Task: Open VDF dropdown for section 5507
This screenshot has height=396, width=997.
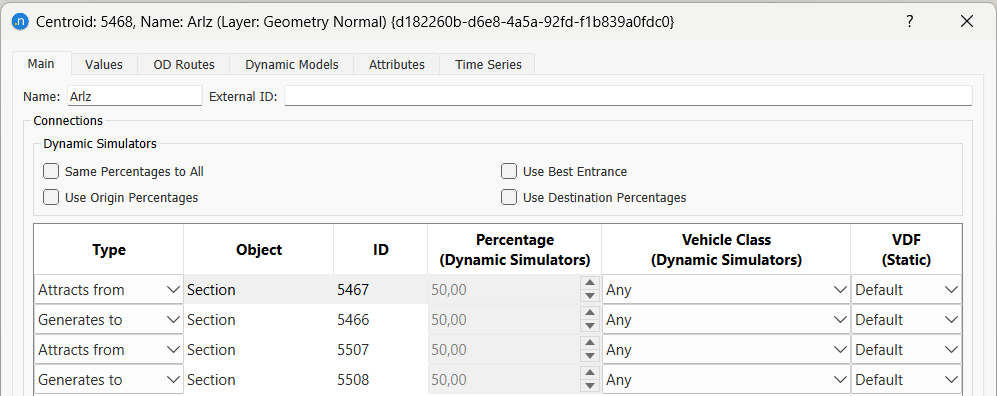Action: 906,350
